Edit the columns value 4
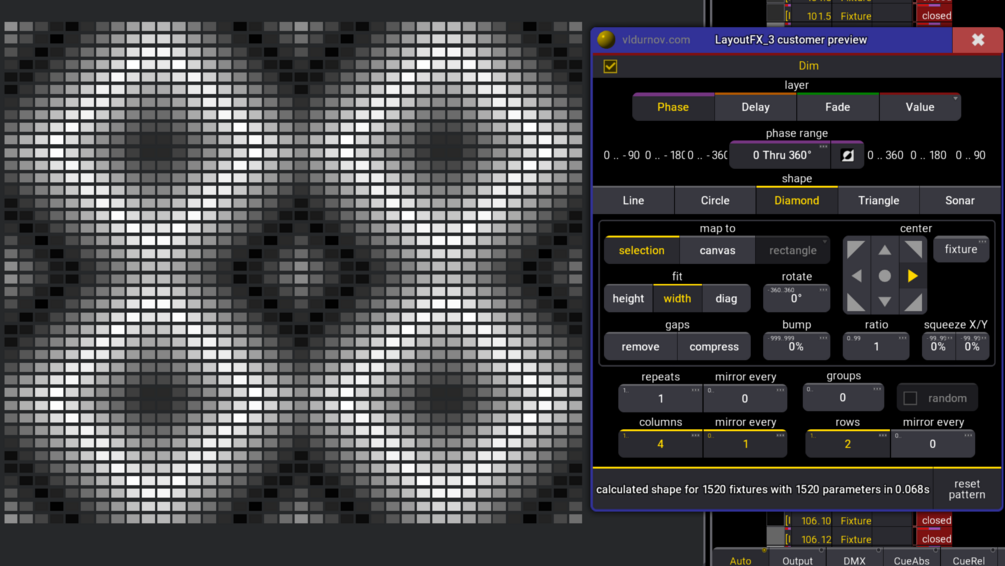The image size is (1005, 566). click(x=660, y=444)
